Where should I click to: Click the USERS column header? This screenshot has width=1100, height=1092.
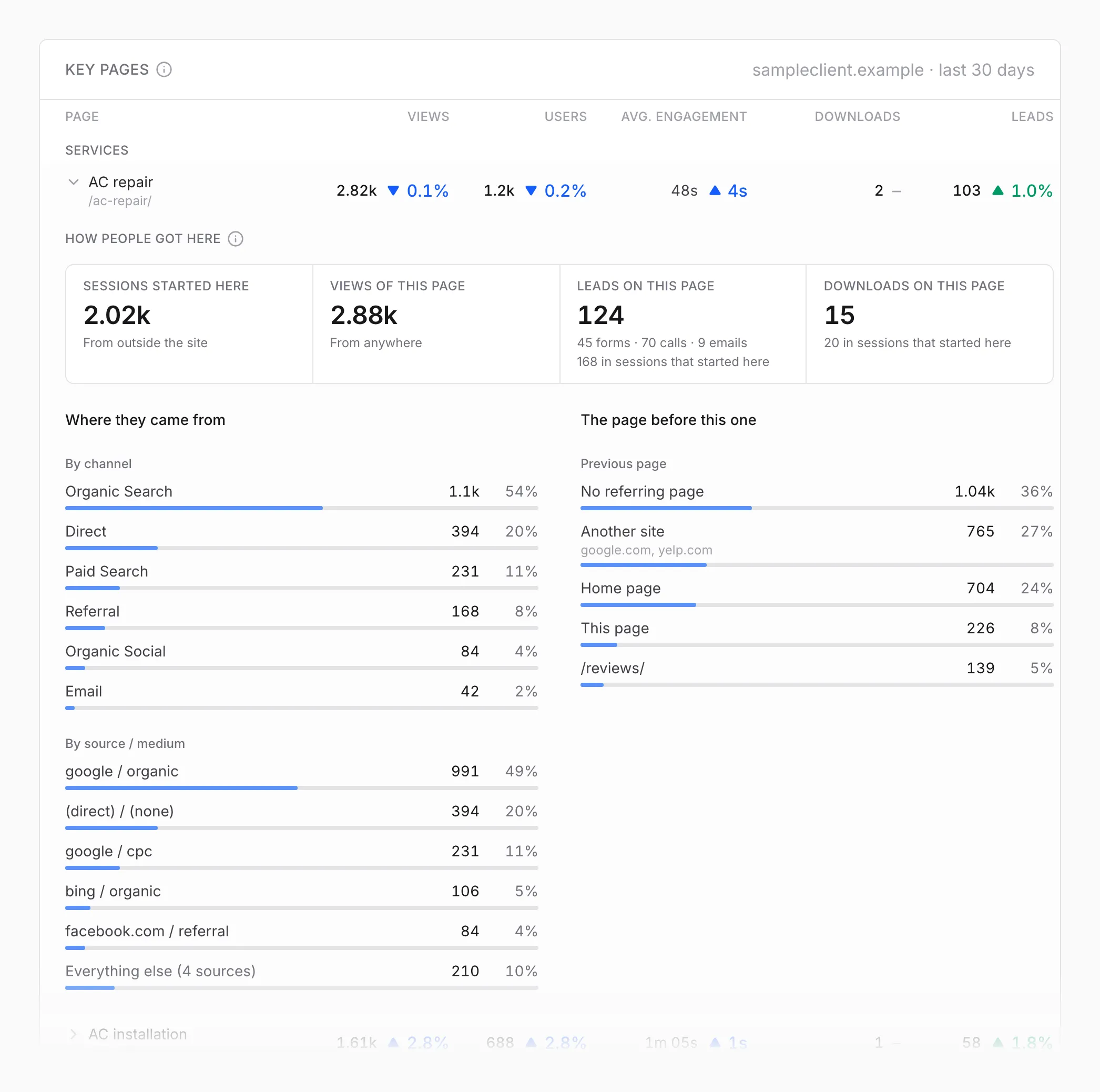pyautogui.click(x=565, y=117)
